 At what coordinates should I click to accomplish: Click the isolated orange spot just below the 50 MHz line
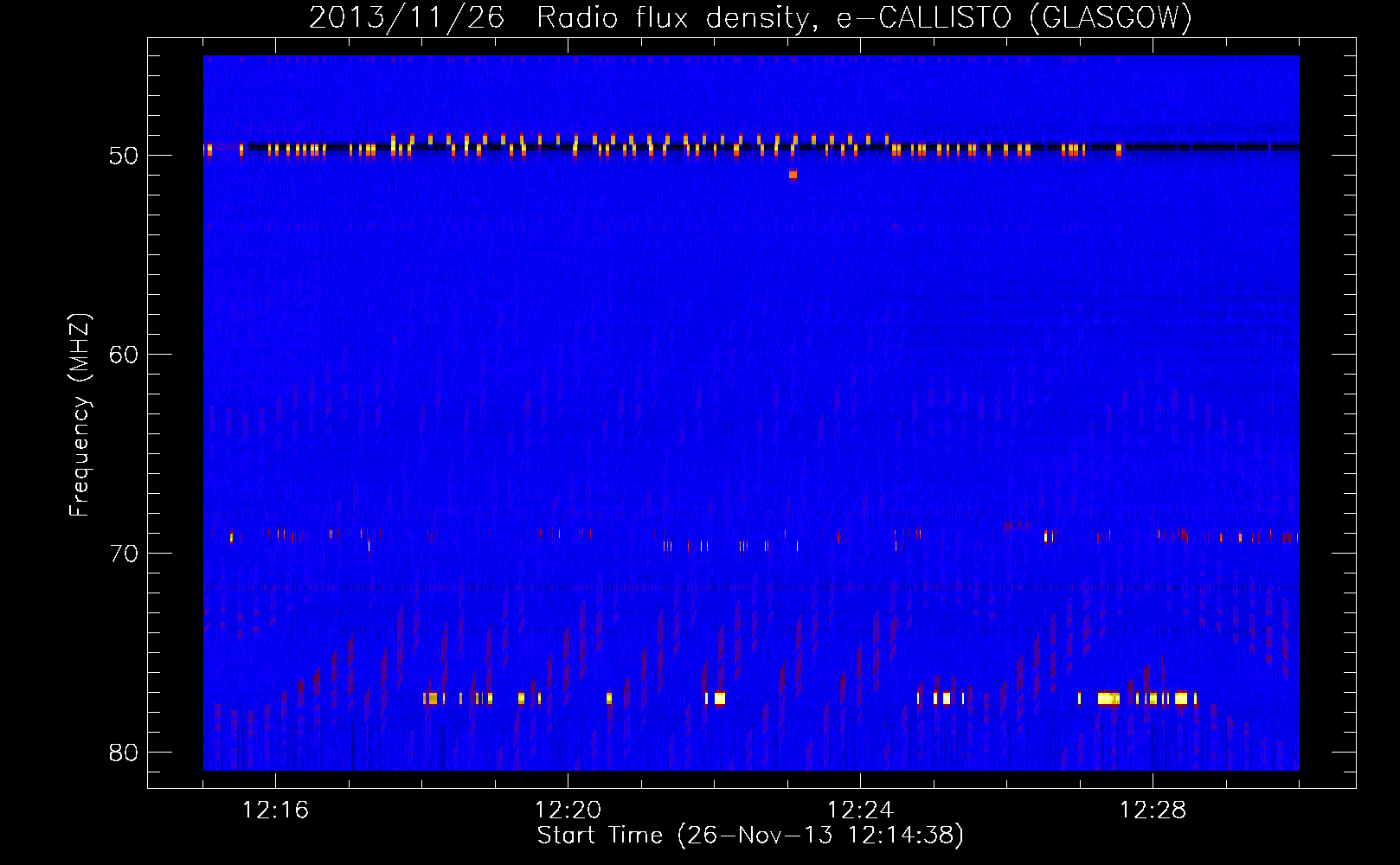click(793, 175)
